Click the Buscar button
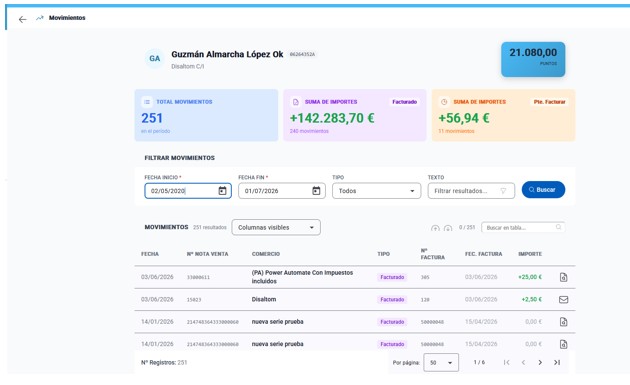Viewport: 630px width, 385px height. coord(543,190)
